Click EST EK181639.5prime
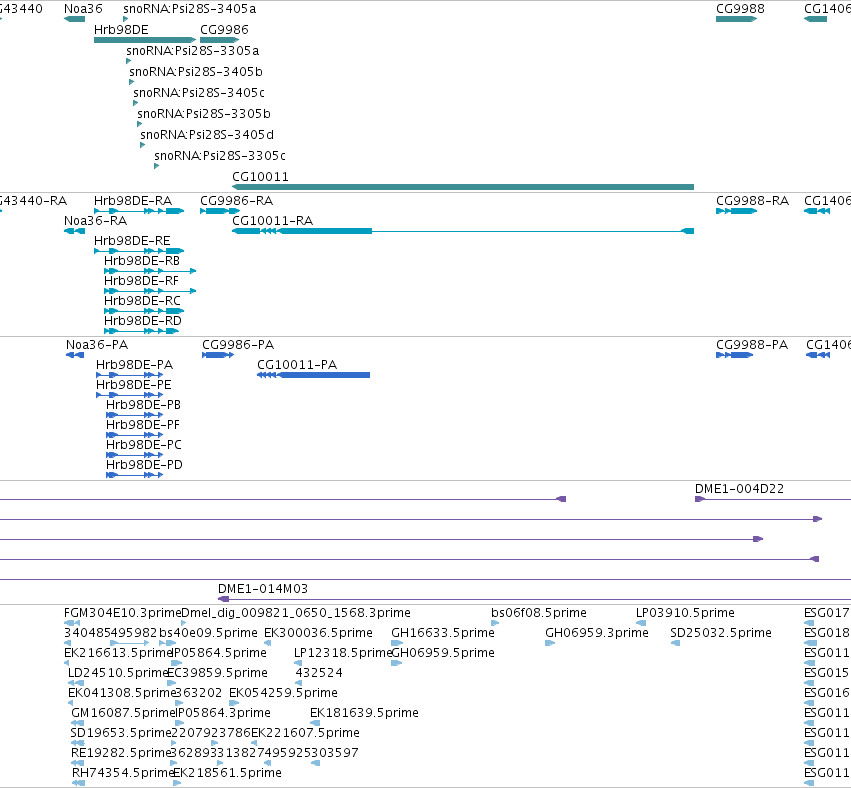This screenshot has width=851, height=788. point(364,713)
